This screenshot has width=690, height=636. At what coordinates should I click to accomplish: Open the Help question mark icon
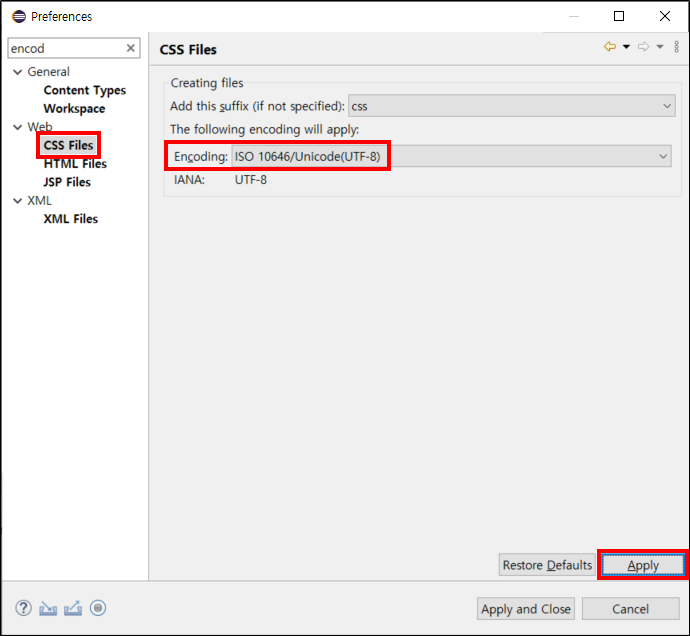coord(23,608)
